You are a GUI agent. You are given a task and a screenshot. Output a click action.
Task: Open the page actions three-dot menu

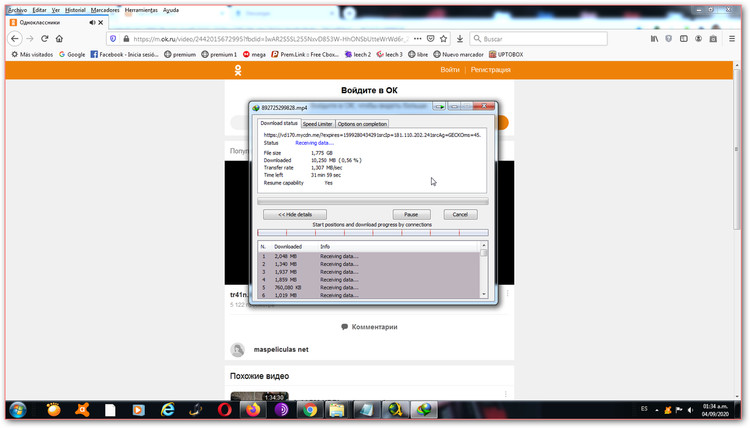tap(418, 39)
